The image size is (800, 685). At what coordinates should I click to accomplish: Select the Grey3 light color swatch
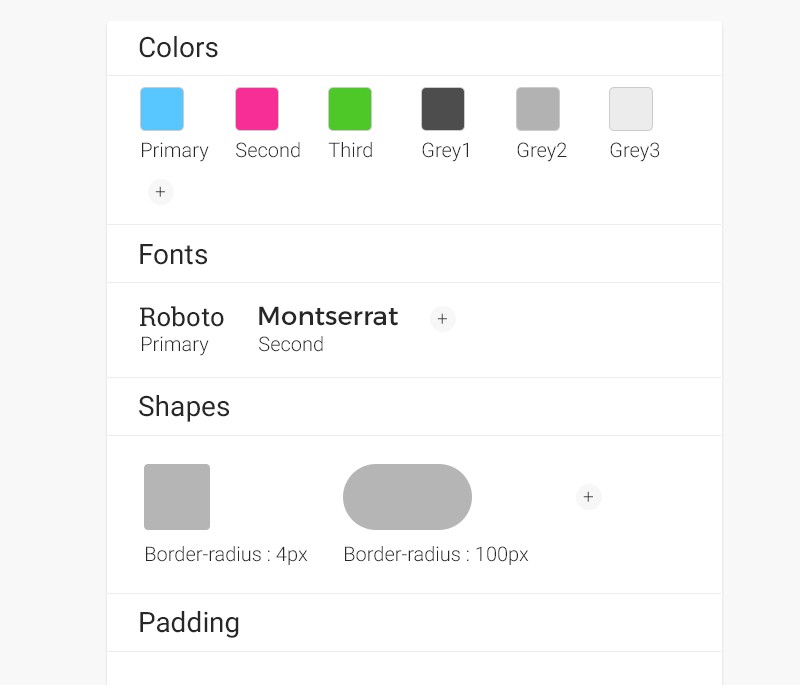631,109
